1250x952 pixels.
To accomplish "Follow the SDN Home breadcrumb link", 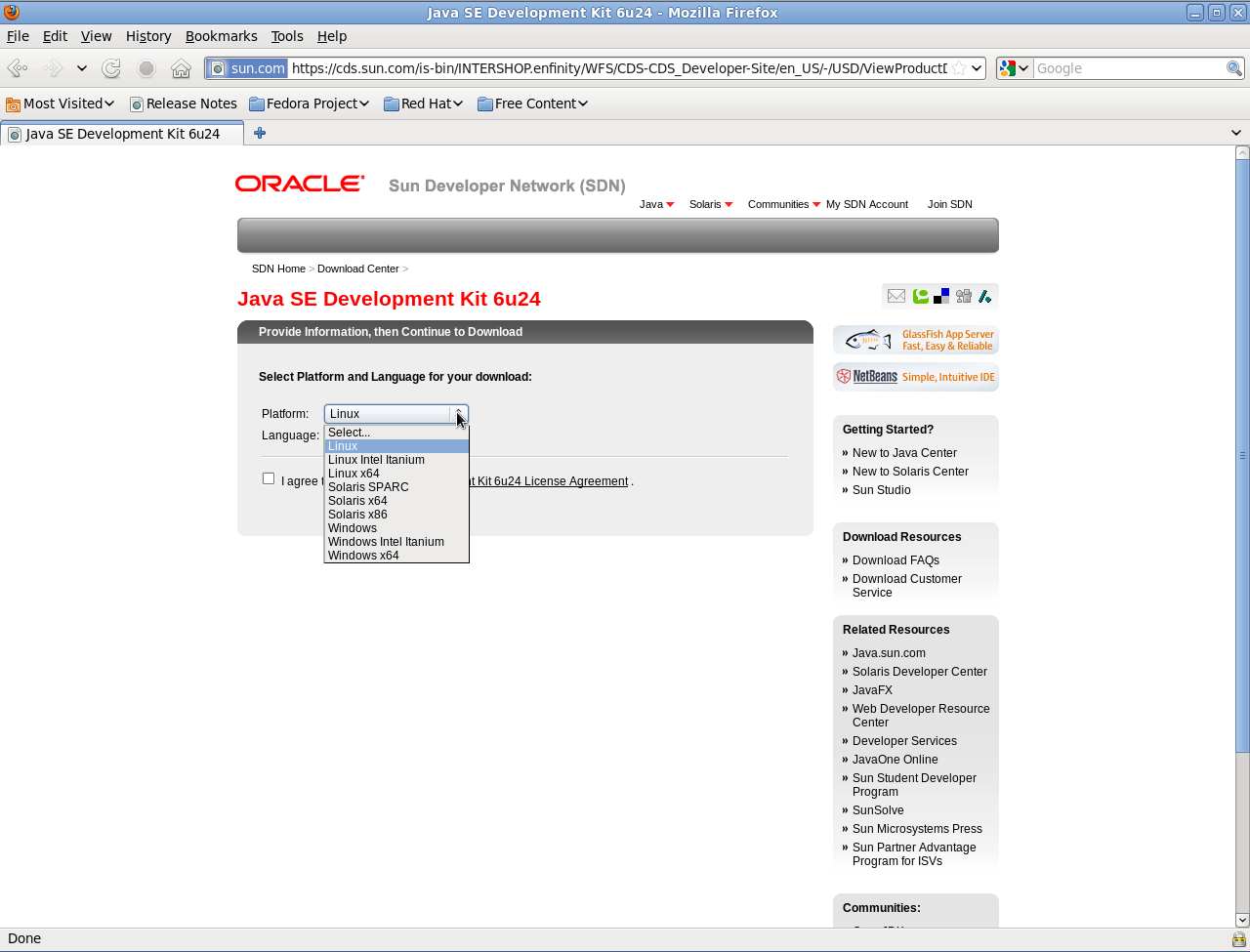I will click(x=278, y=269).
